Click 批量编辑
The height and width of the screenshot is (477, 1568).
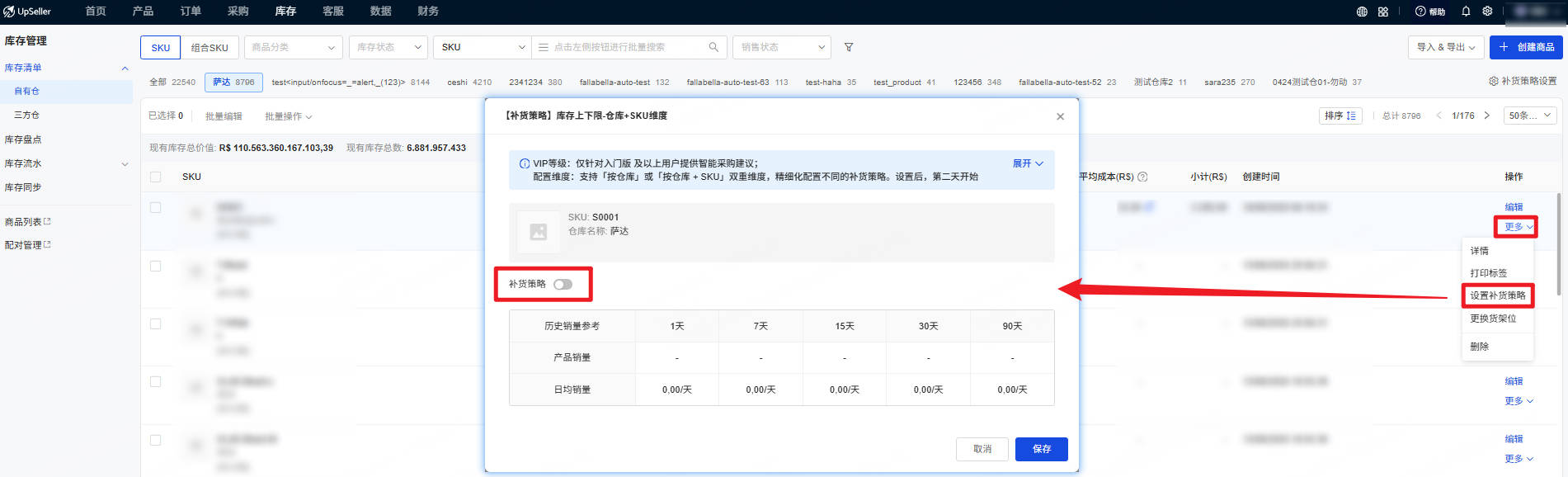224,116
